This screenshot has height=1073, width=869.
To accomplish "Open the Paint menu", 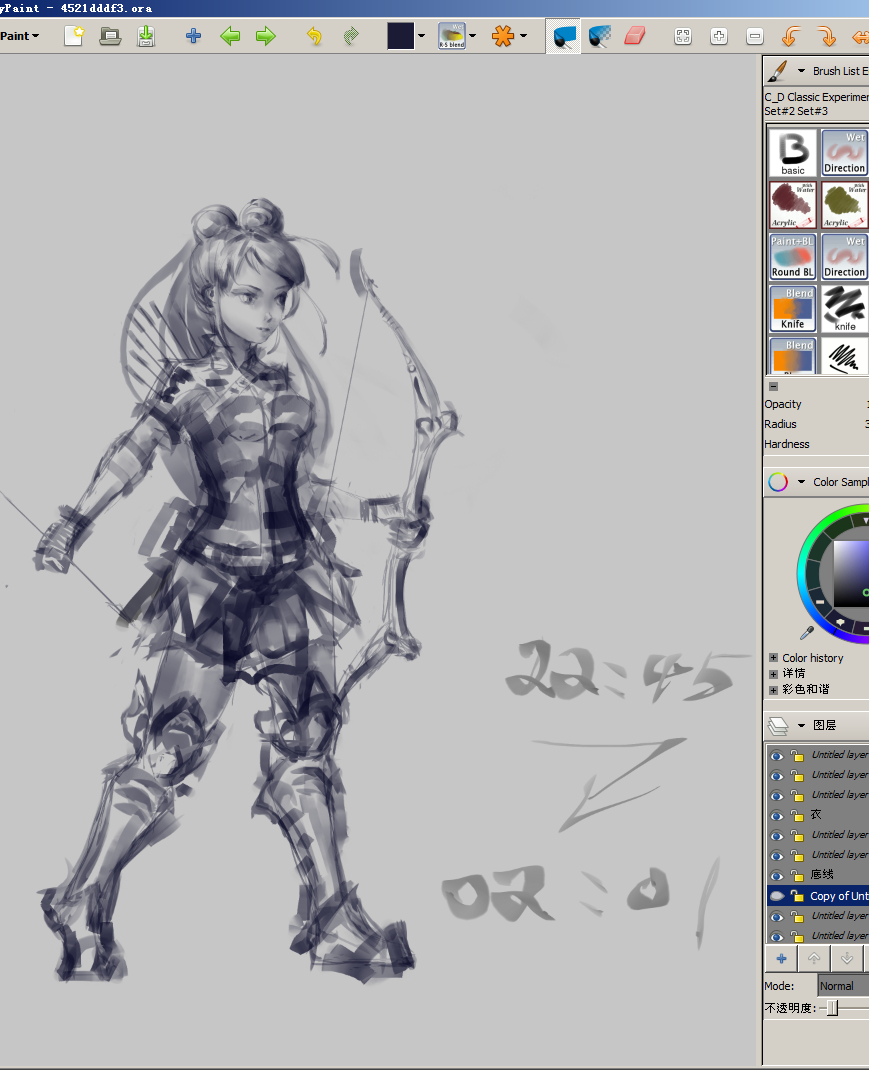I will [x=19, y=36].
